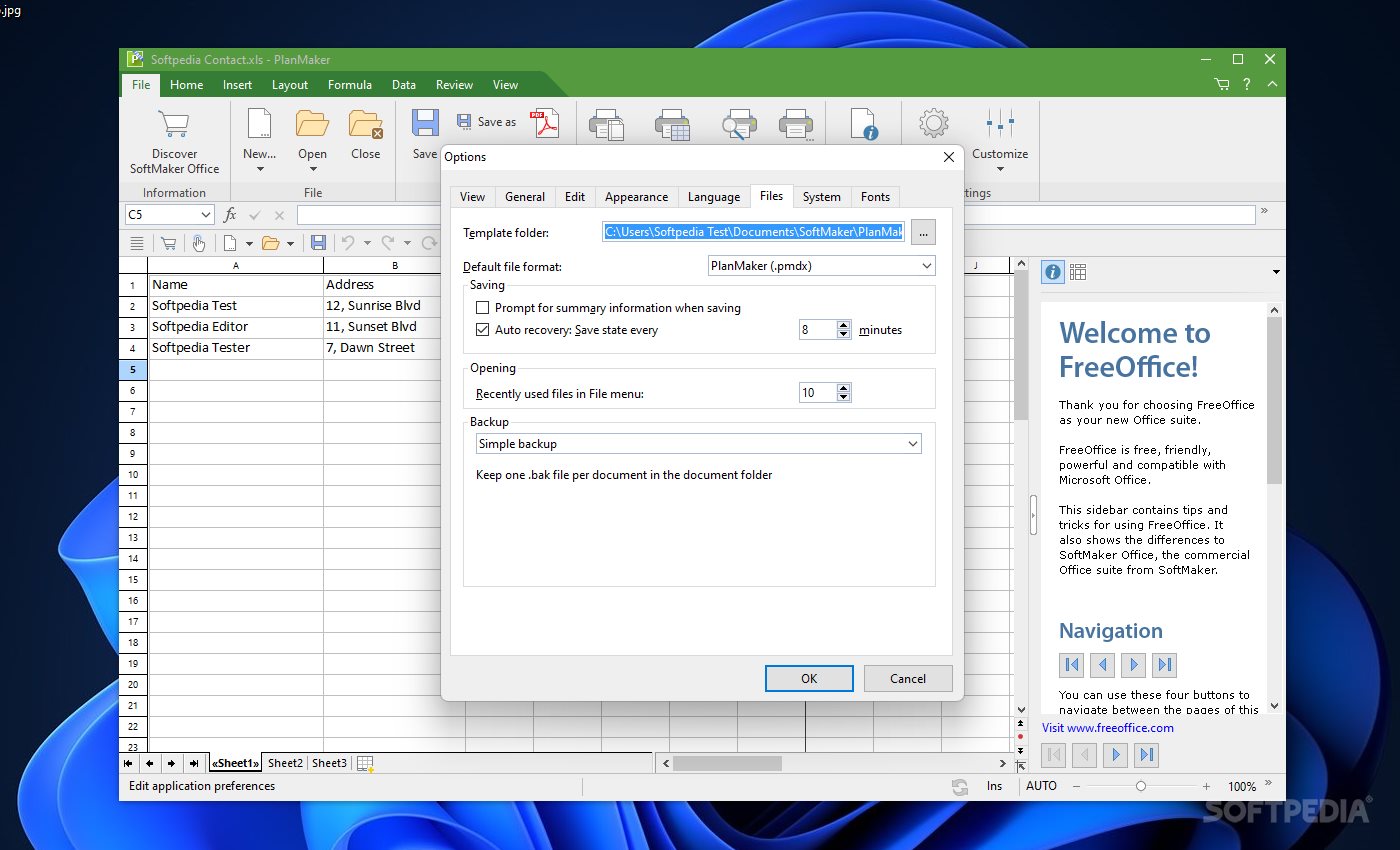This screenshot has width=1400, height=850.
Task: Click OK in the Options dialog
Action: tap(809, 678)
